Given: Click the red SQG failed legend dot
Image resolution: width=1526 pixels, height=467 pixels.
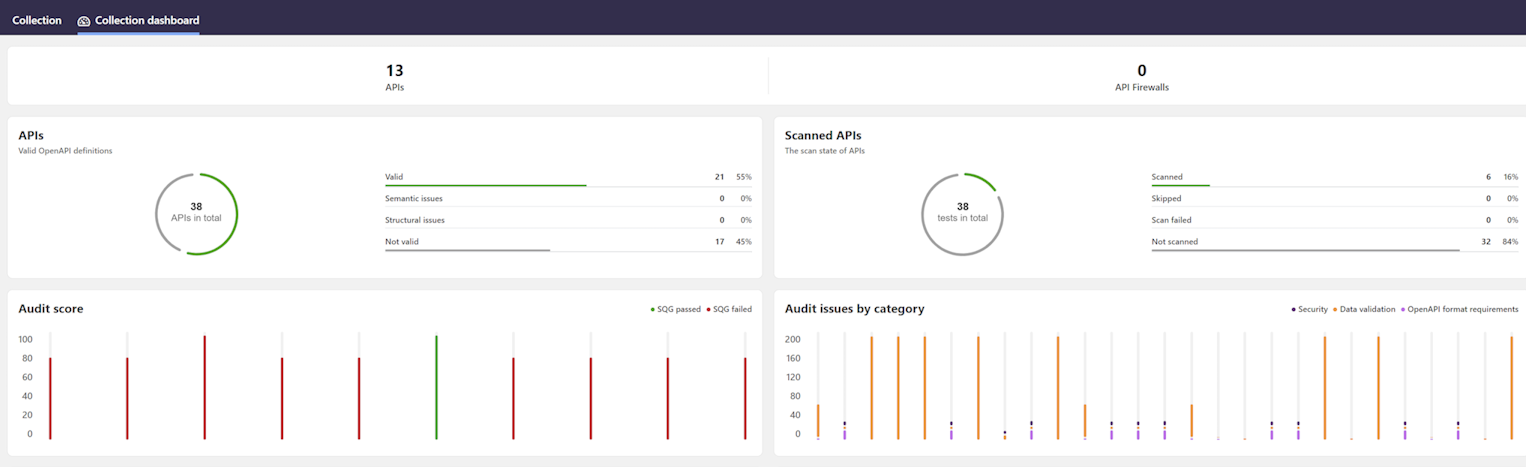Looking at the screenshot, I should coord(708,310).
